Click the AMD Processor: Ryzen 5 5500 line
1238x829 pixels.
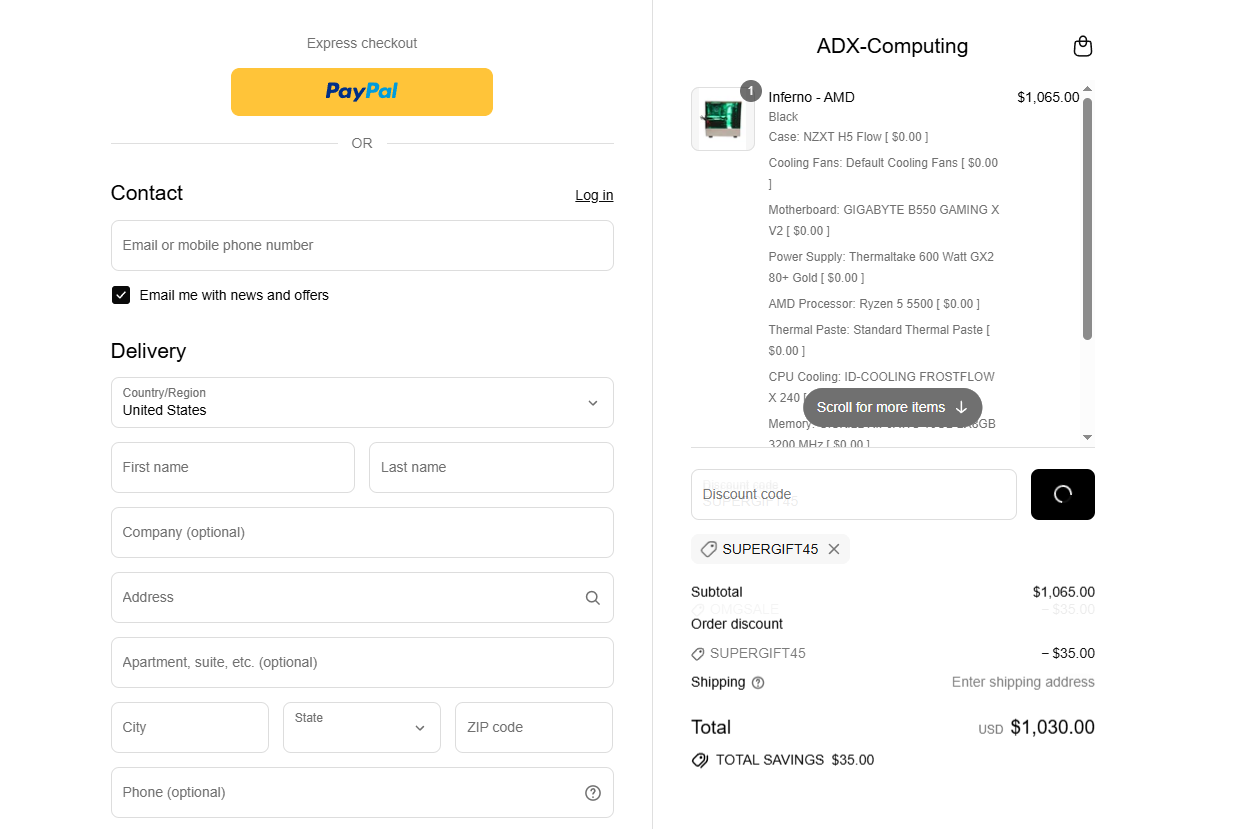point(874,304)
